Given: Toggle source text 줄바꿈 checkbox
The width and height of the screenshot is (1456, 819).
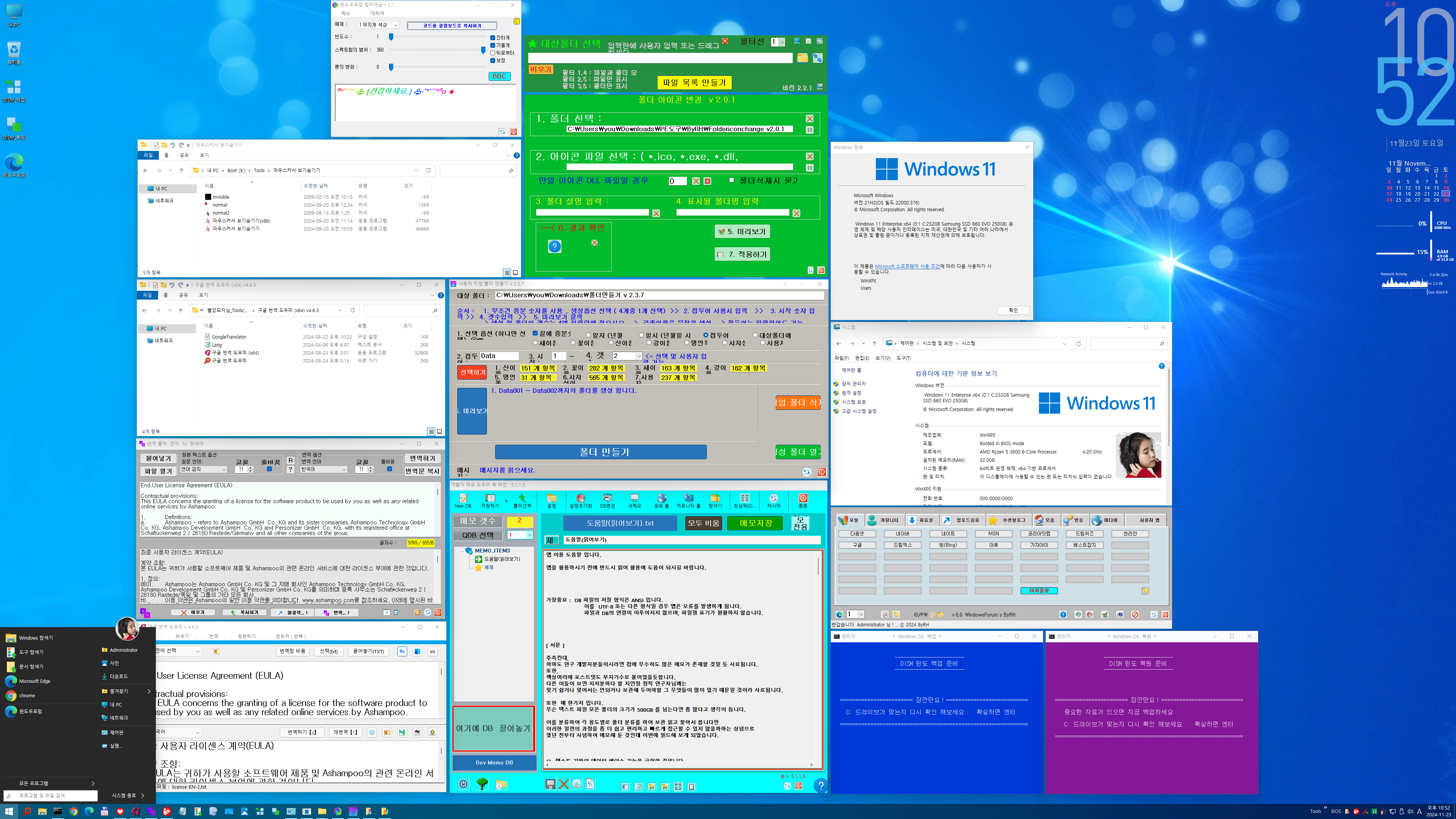Looking at the screenshot, I should (x=269, y=469).
